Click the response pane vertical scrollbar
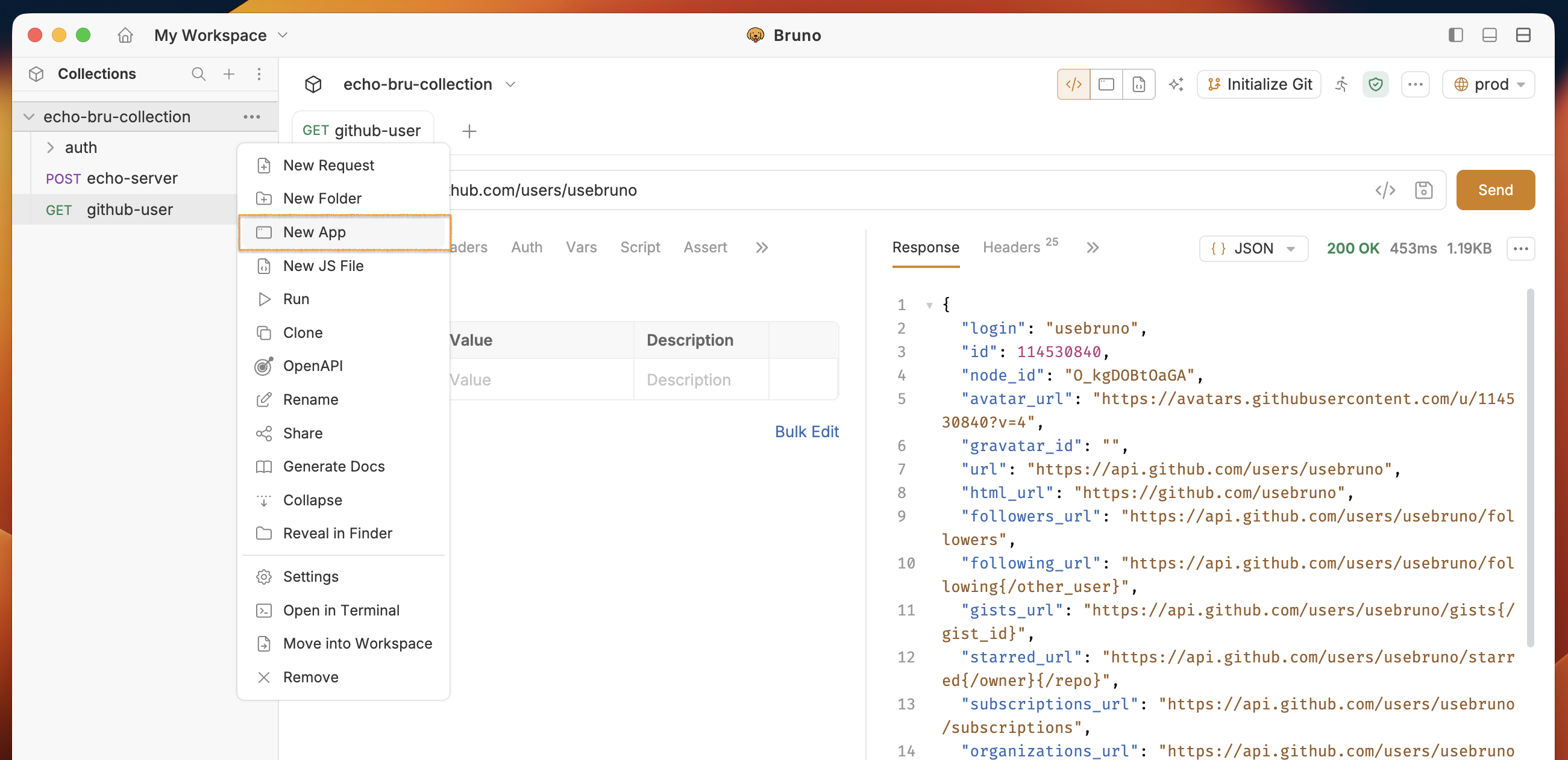 pyautogui.click(x=1530, y=469)
